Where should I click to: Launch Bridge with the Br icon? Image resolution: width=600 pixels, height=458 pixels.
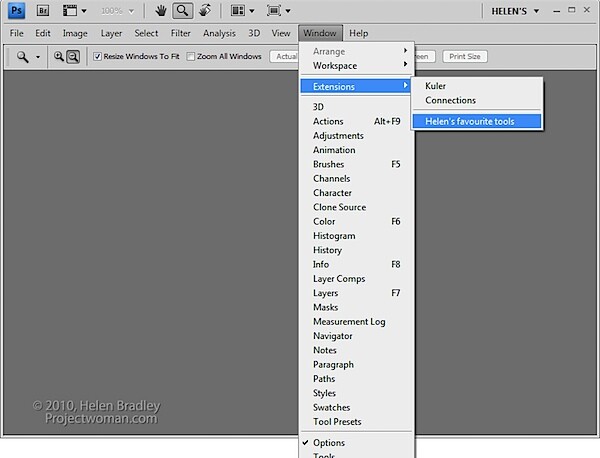(x=43, y=11)
